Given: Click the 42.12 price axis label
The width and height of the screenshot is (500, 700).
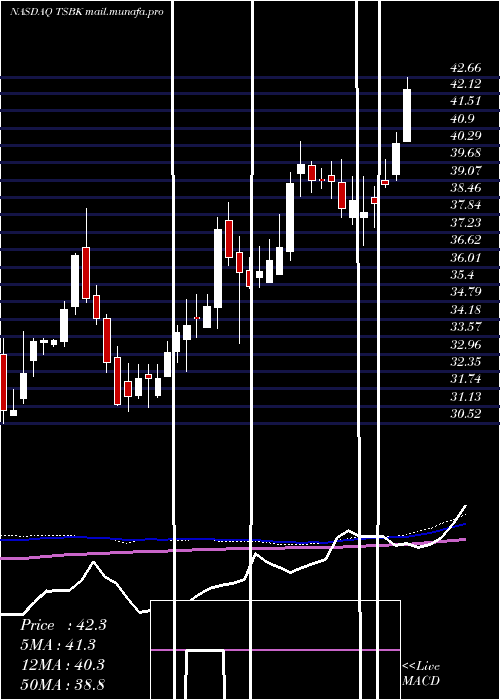Looking at the screenshot, I should (x=466, y=83).
